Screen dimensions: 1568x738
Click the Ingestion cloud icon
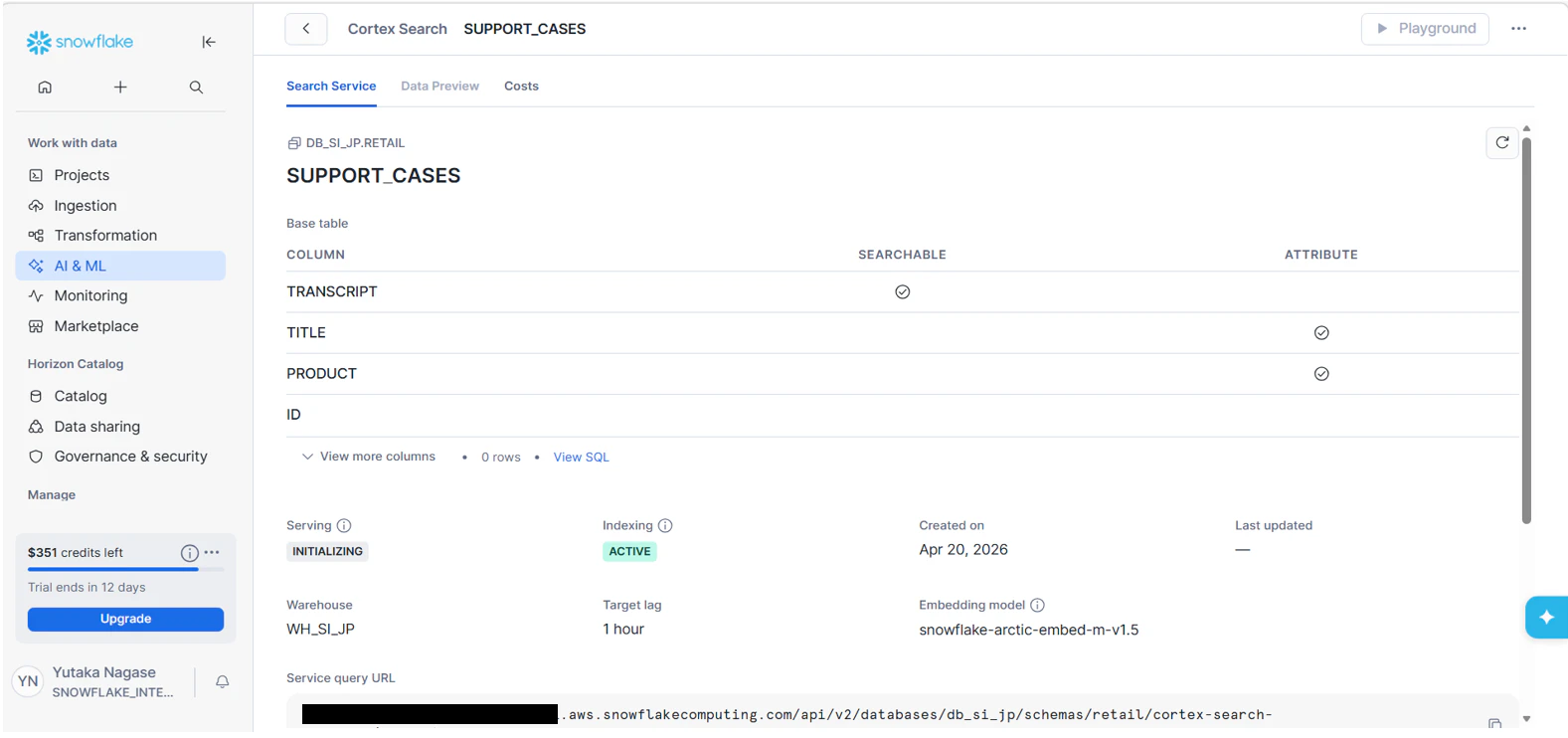pyautogui.click(x=36, y=206)
